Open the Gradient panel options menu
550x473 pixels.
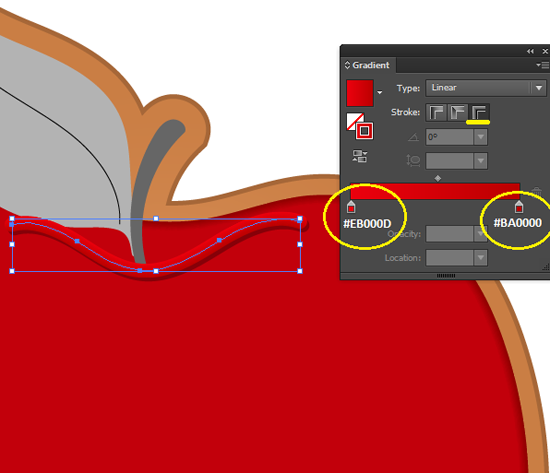point(542,65)
